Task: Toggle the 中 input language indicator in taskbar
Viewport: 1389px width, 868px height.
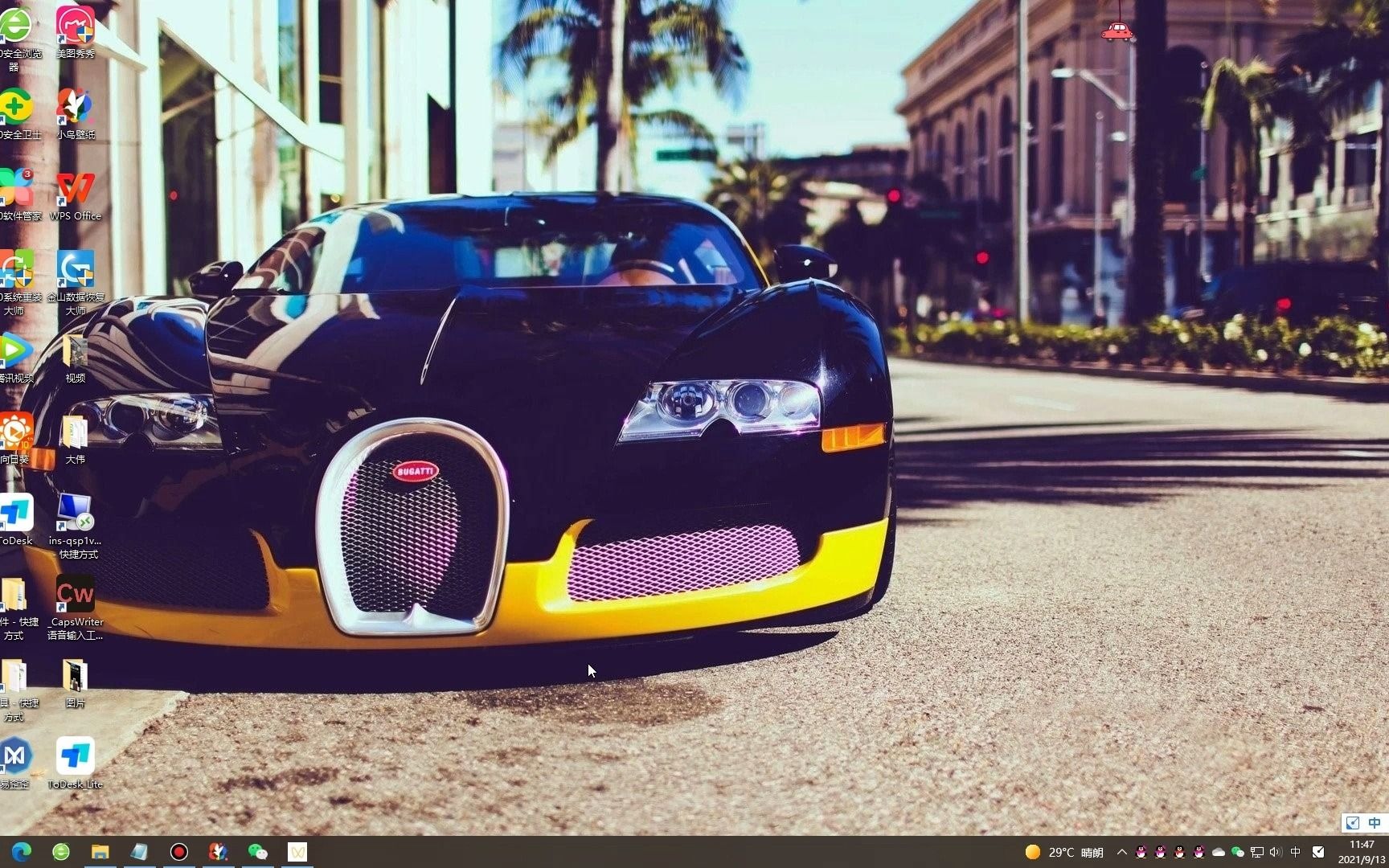Action: [1296, 852]
